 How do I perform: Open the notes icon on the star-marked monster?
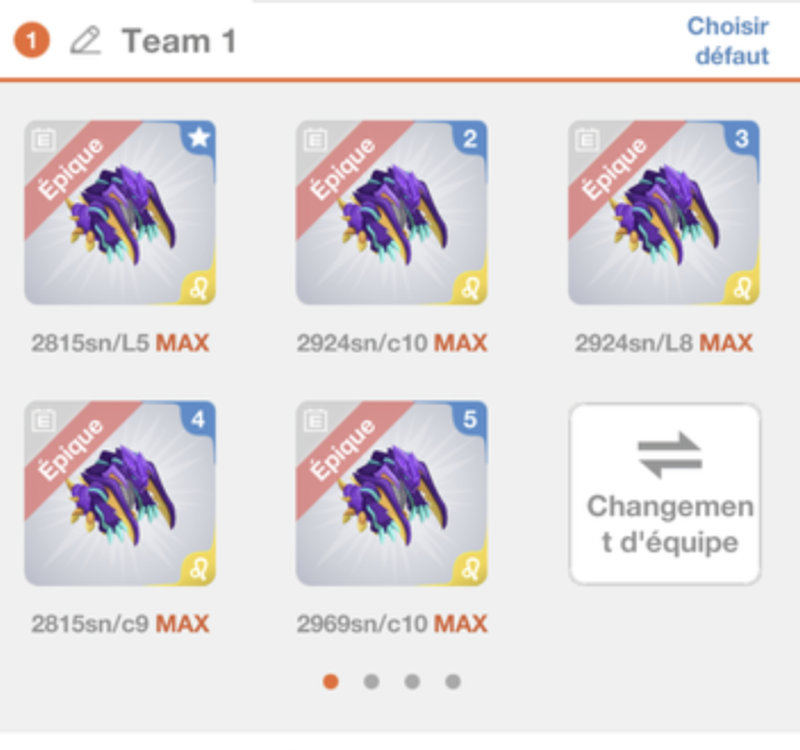43,139
